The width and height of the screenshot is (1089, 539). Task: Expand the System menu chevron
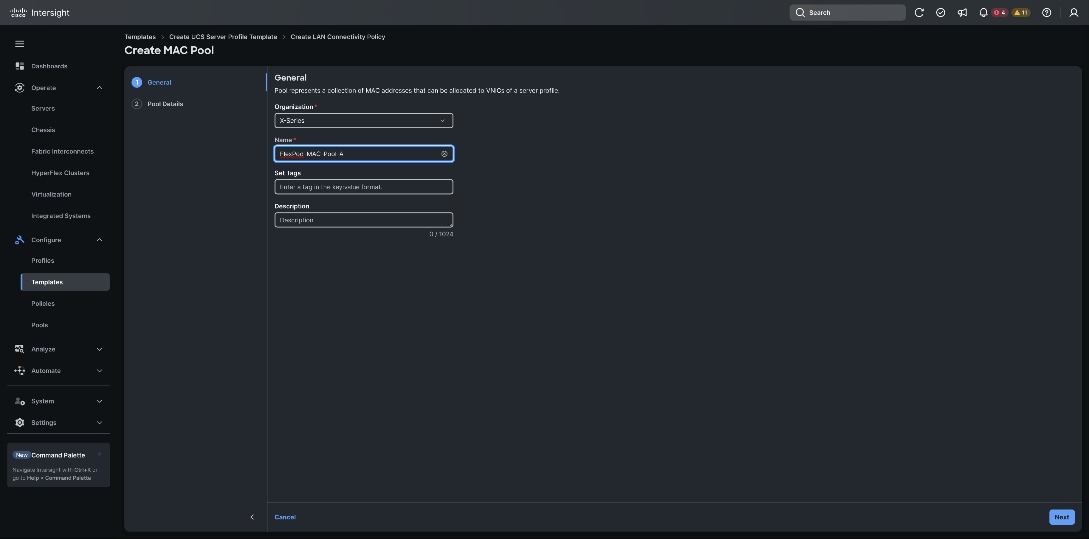click(x=99, y=401)
